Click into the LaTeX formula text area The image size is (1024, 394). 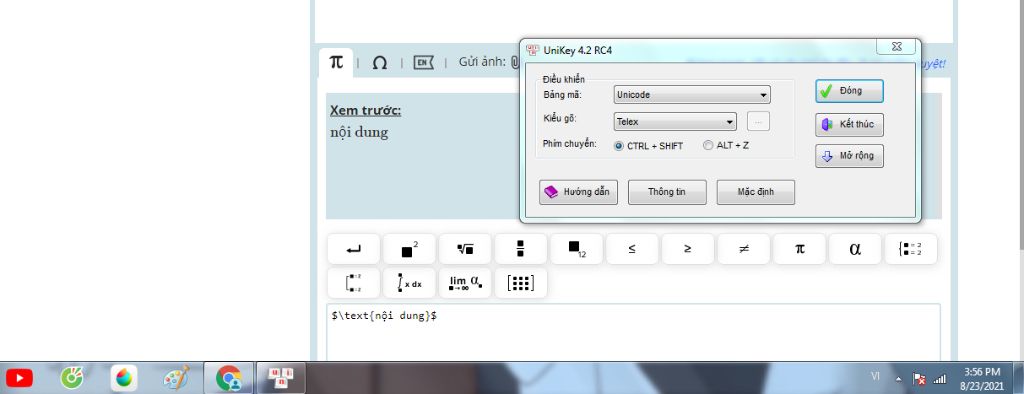coord(633,332)
